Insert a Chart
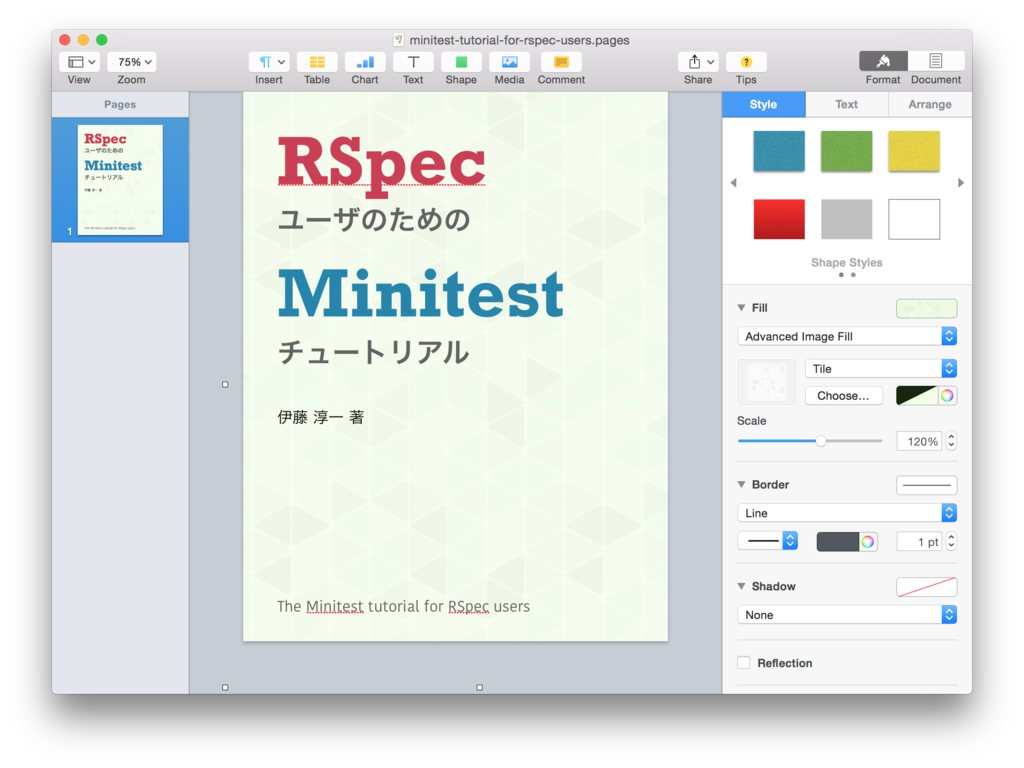This screenshot has height=768, width=1024. tap(365, 62)
